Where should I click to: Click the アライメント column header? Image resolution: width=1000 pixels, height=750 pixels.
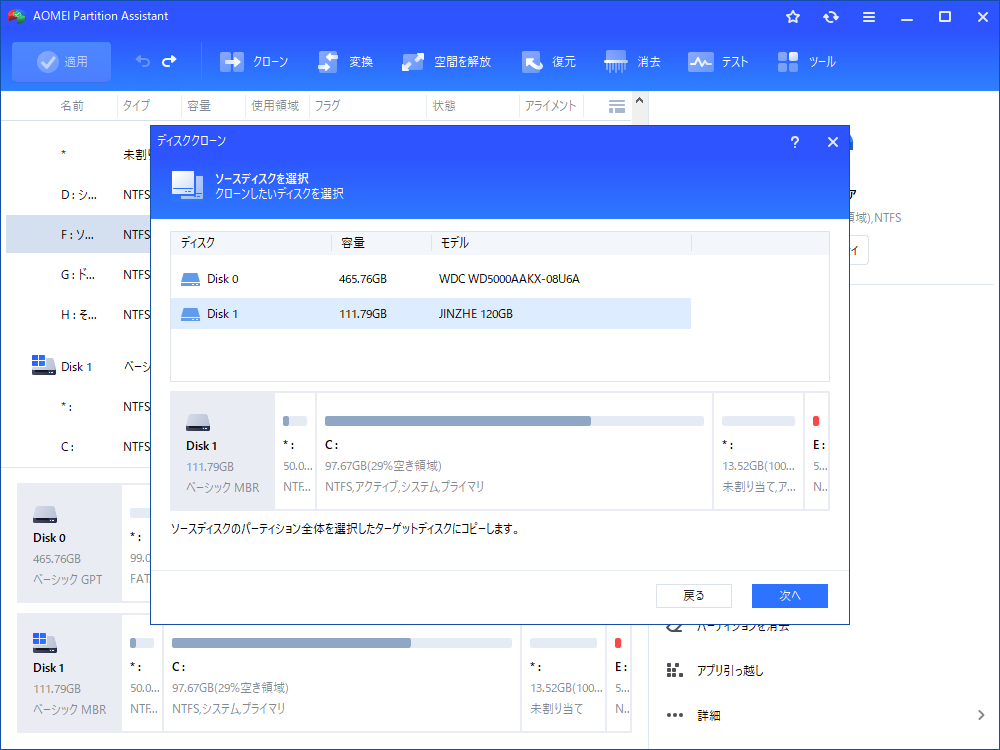[550, 106]
